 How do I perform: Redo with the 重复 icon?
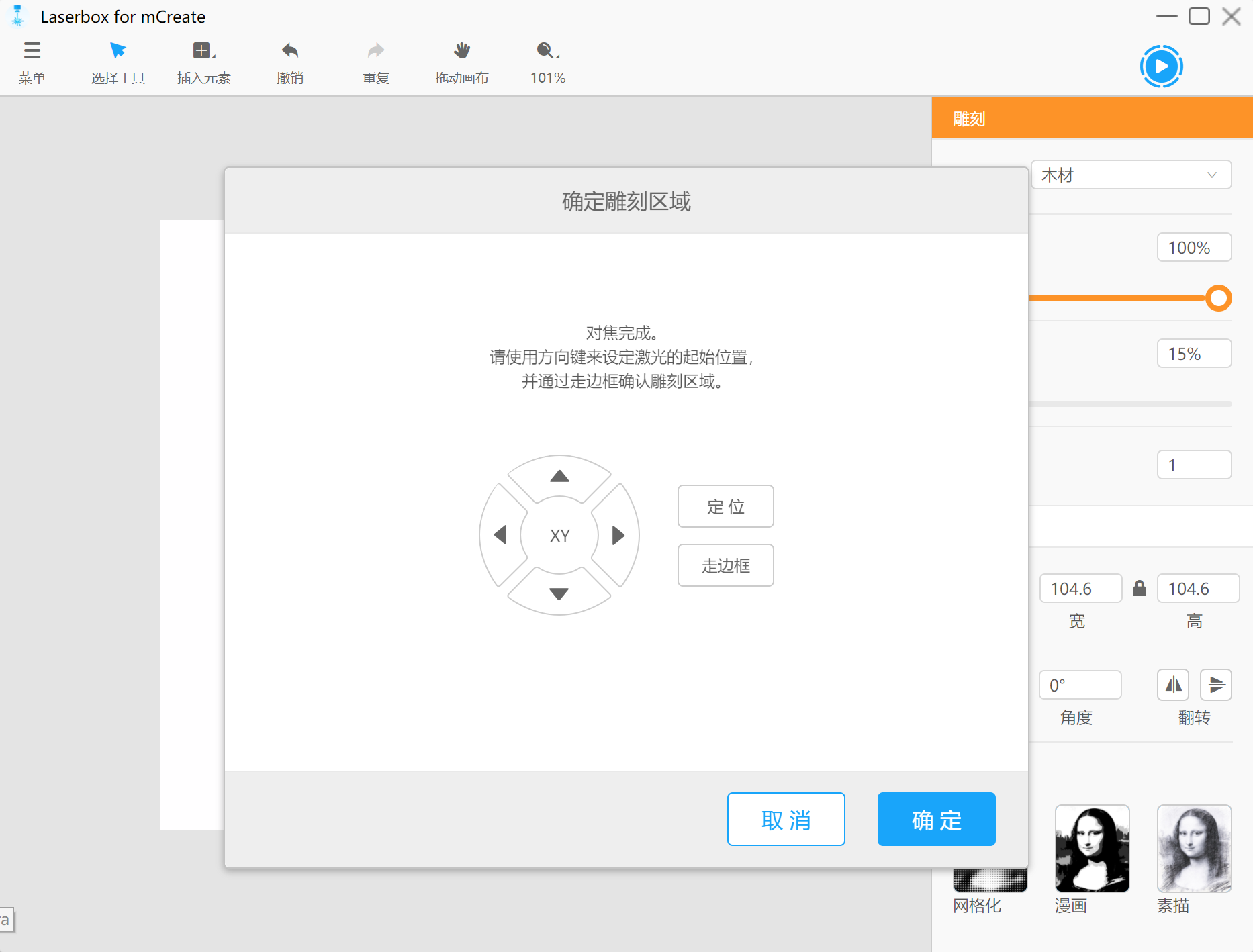375,60
